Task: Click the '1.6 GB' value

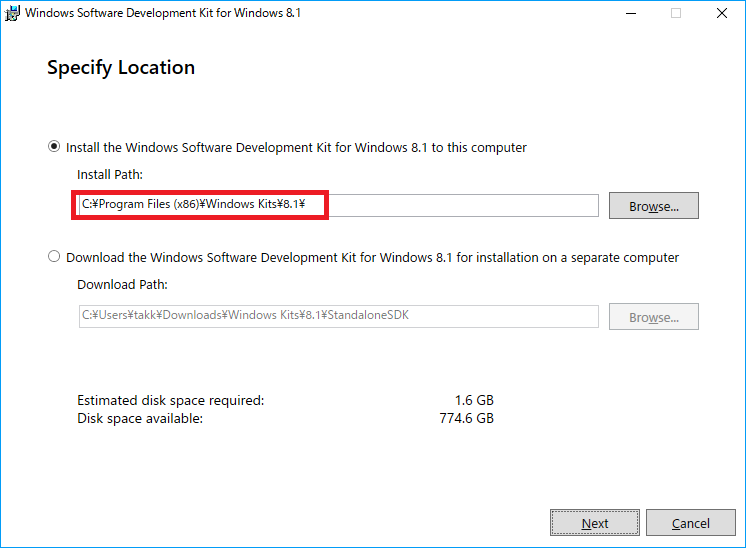Action: [x=474, y=401]
